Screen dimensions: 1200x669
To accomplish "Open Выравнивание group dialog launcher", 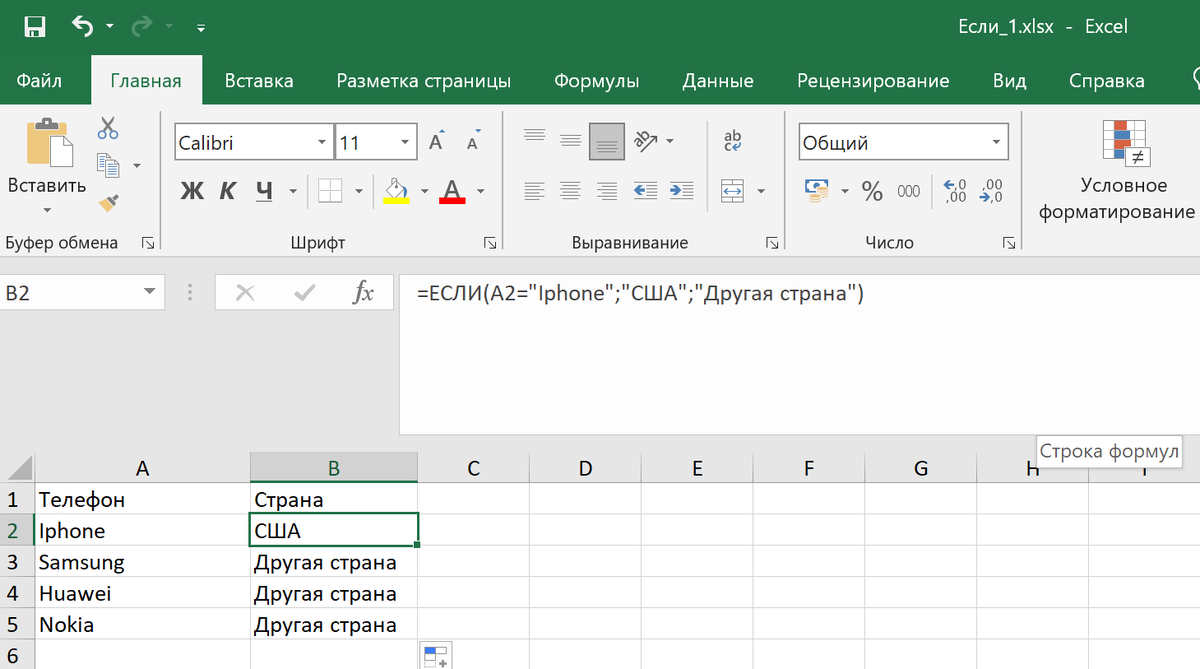I will pyautogui.click(x=773, y=242).
